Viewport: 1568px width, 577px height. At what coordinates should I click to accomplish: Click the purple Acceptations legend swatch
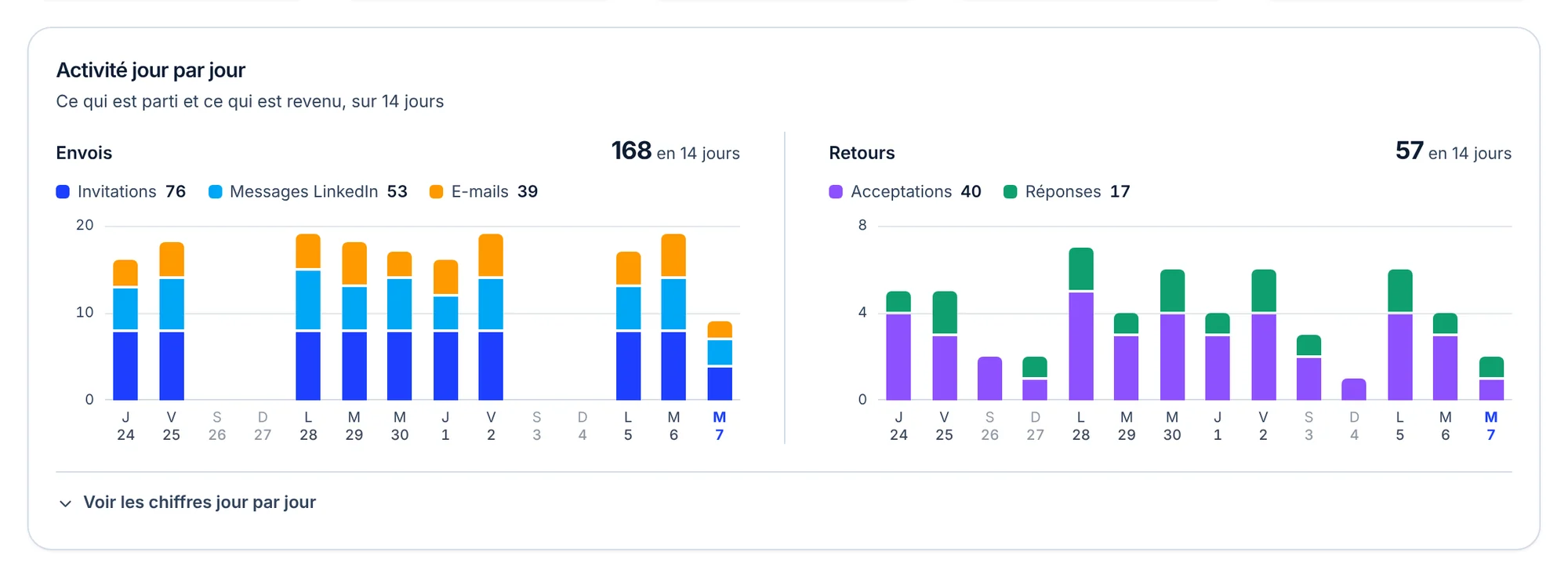(836, 192)
